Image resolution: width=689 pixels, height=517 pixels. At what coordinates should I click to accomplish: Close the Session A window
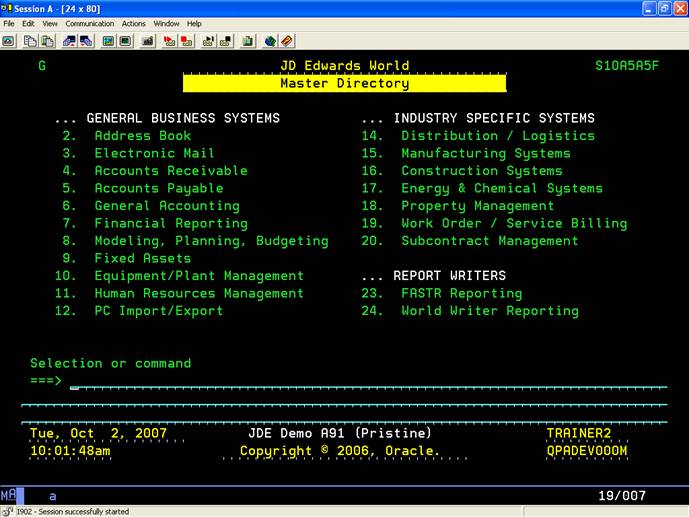tap(680, 8)
